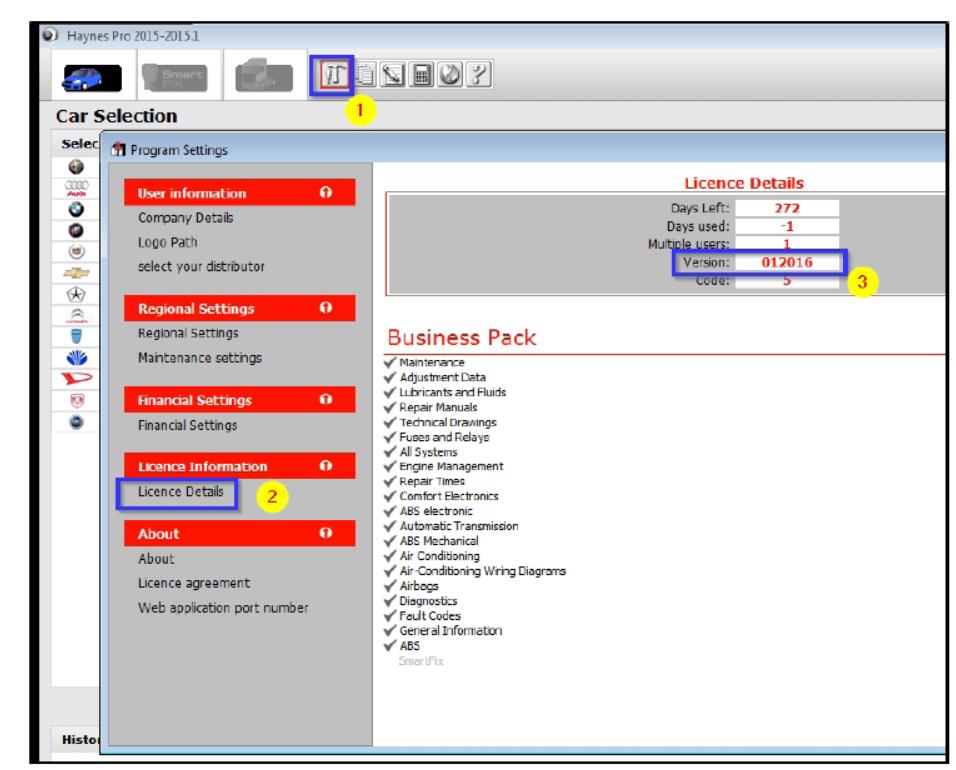Open the calculator toolbar icon

point(421,74)
